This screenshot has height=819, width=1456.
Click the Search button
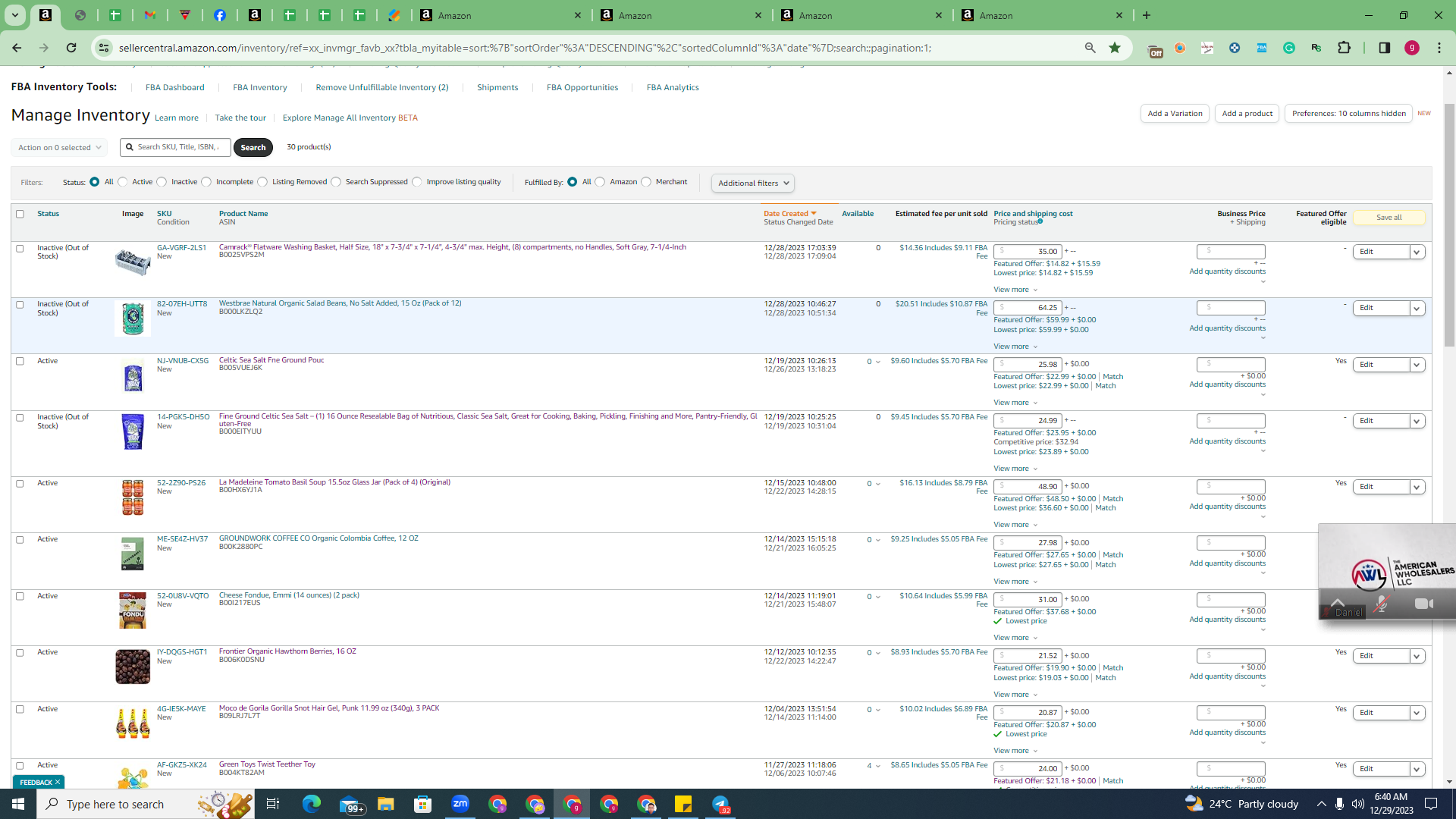pos(253,147)
